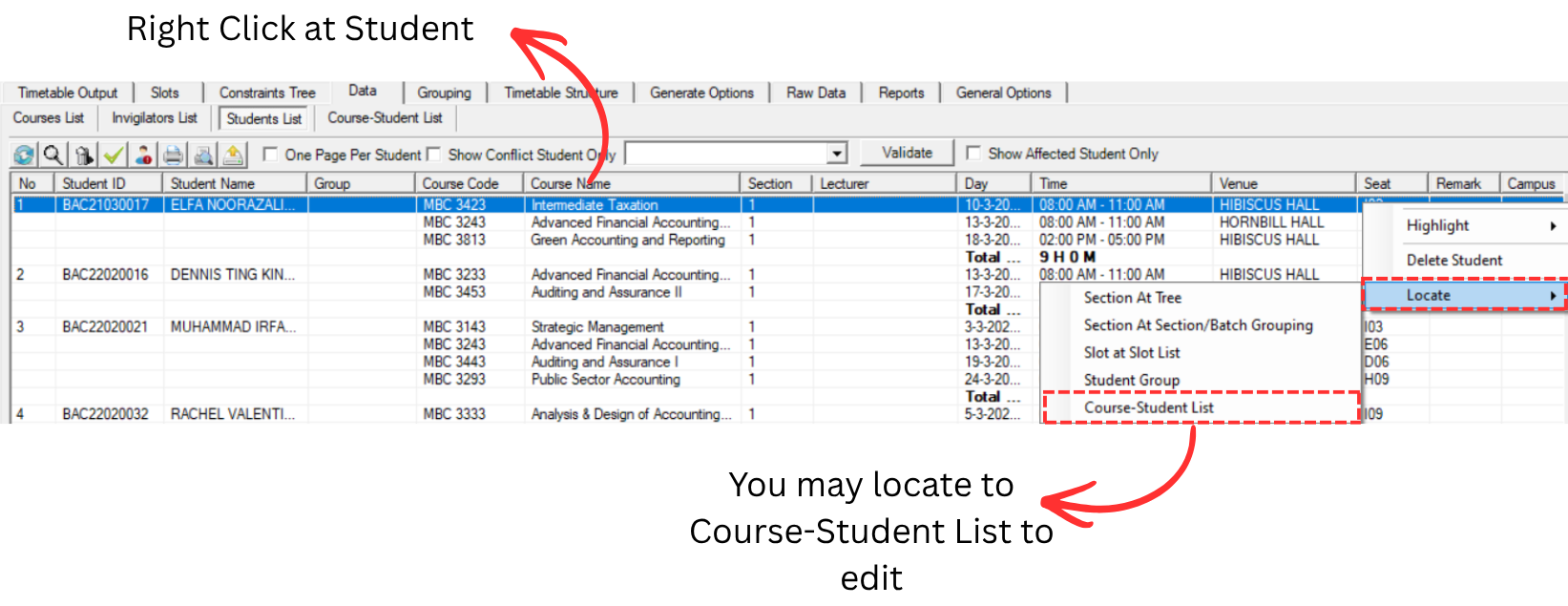
Task: Open the Slots tab
Action: (x=164, y=93)
